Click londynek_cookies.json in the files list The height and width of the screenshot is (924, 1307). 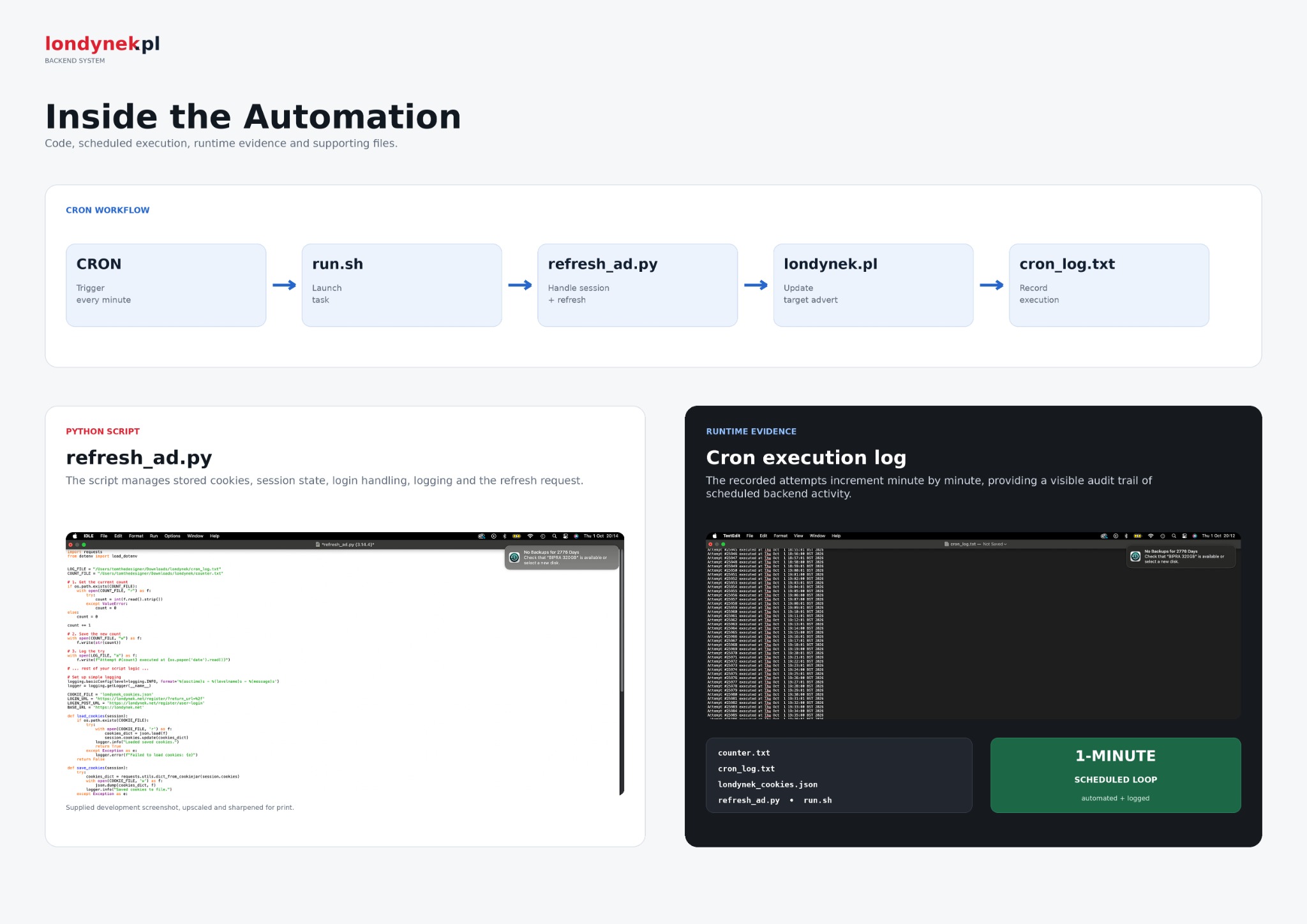tap(768, 784)
